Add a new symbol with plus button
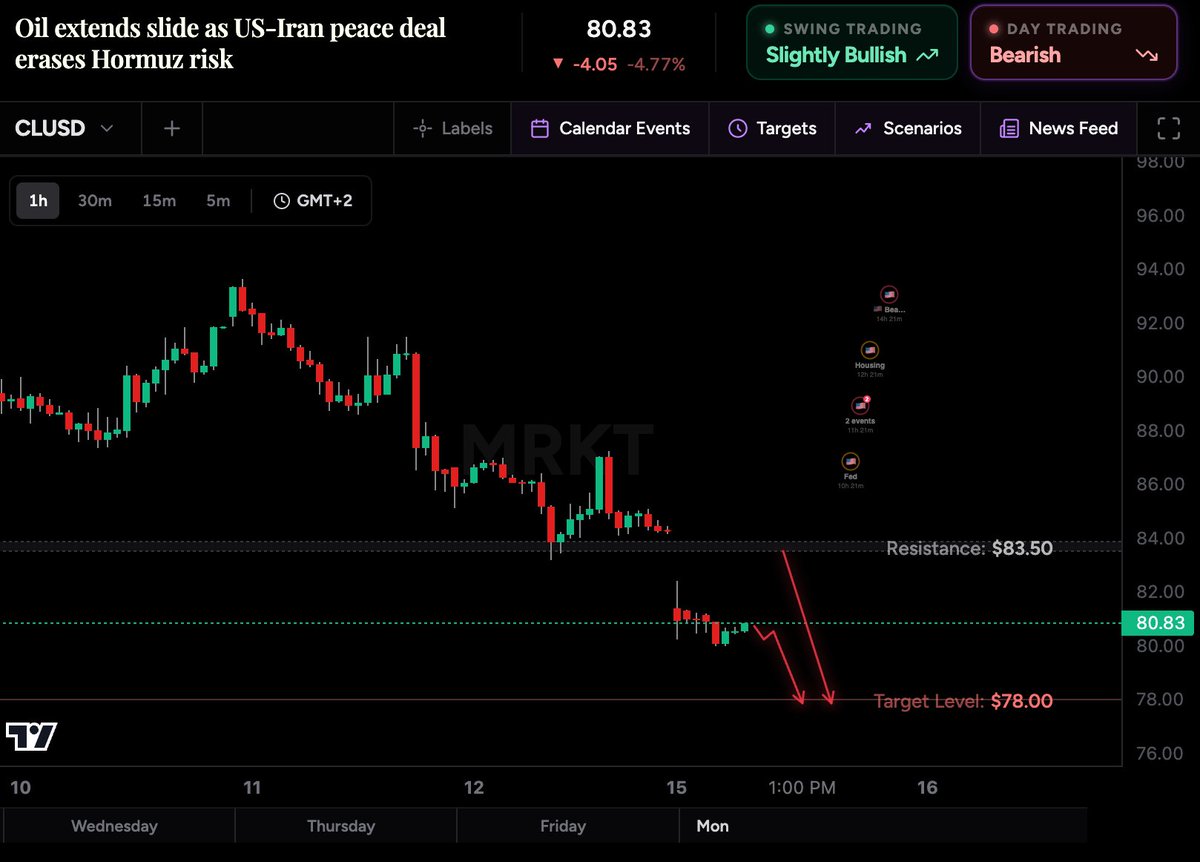 [x=172, y=128]
